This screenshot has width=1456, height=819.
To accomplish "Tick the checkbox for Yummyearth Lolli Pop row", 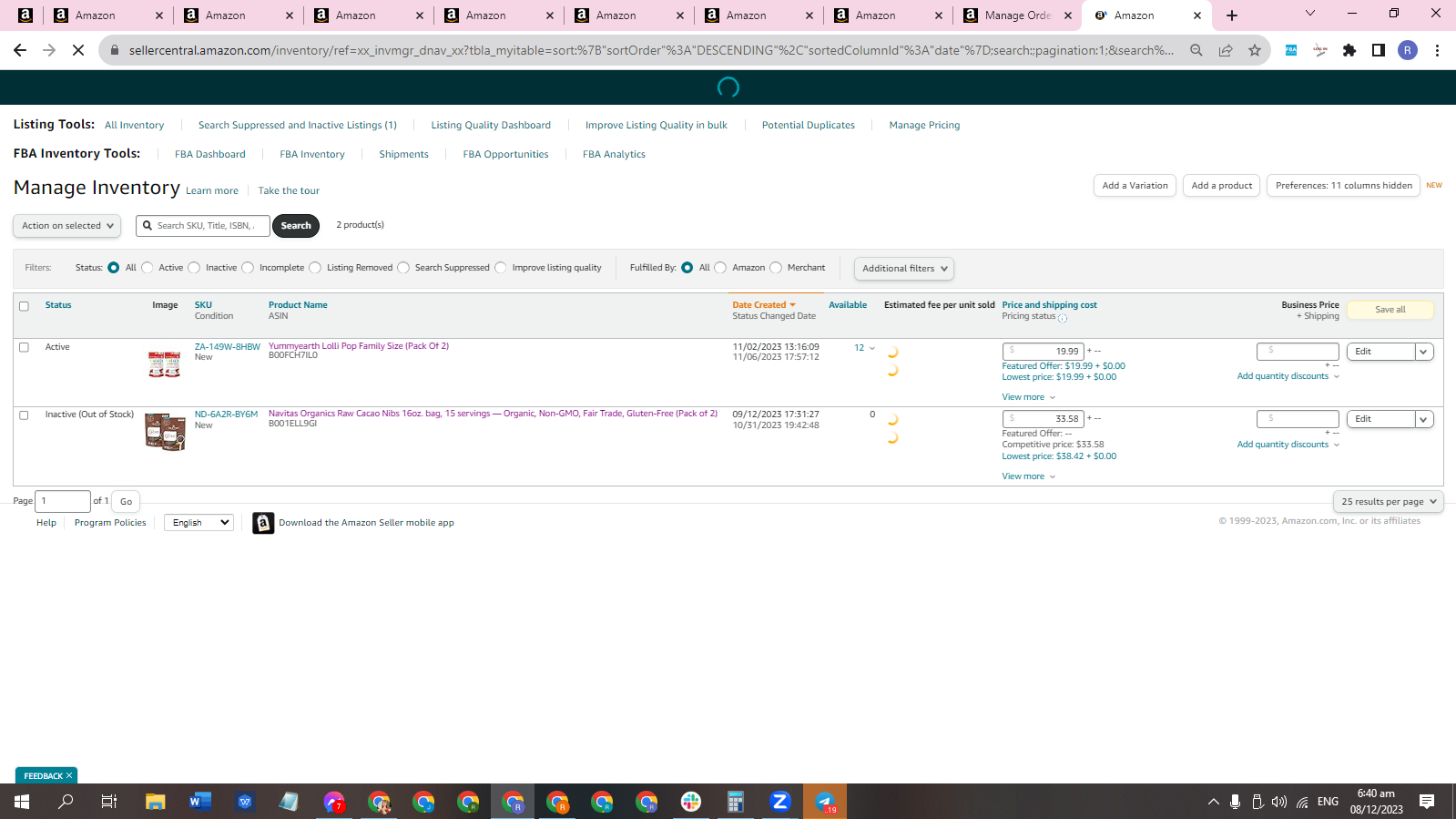I will [25, 347].
